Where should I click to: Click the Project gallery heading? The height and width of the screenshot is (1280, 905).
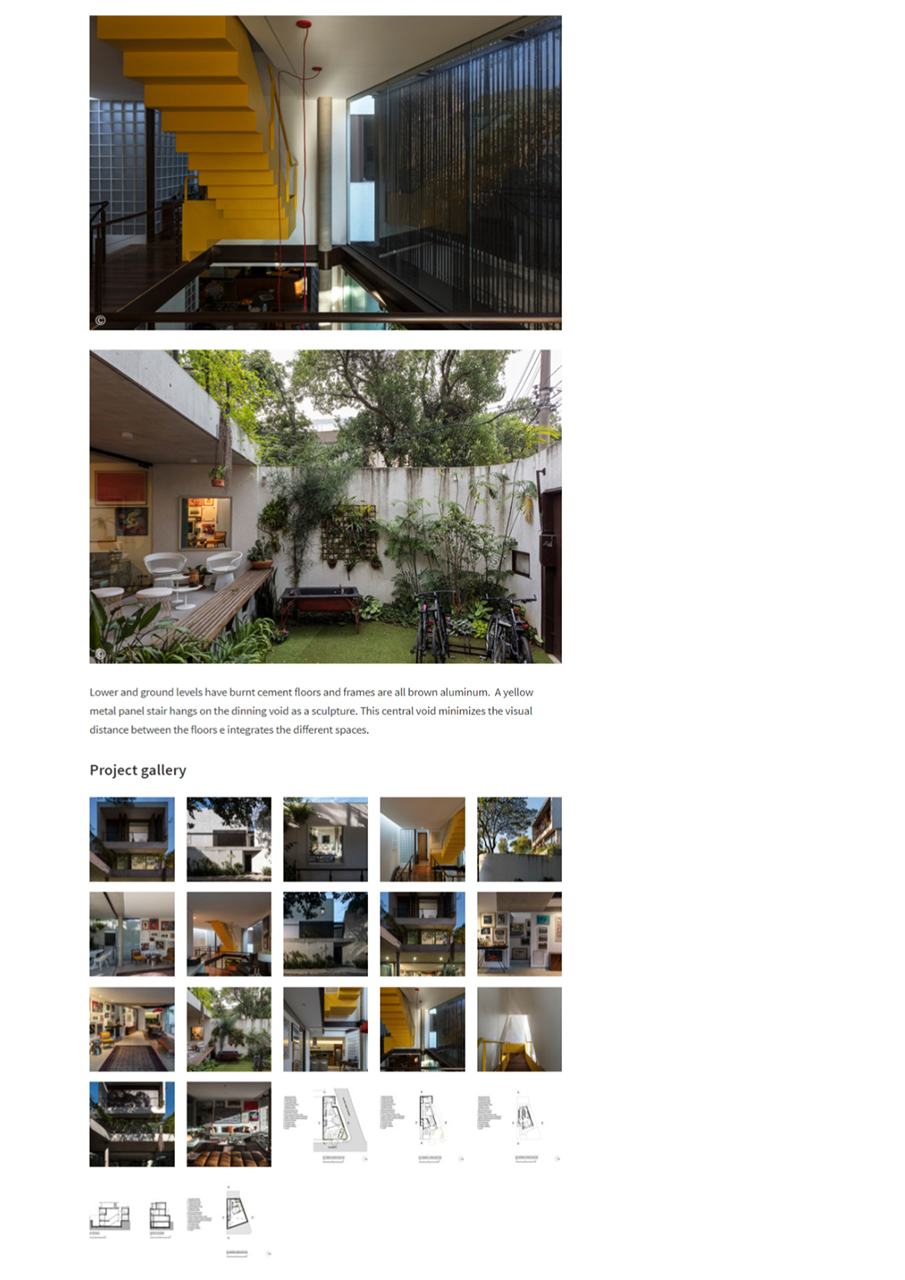(138, 770)
